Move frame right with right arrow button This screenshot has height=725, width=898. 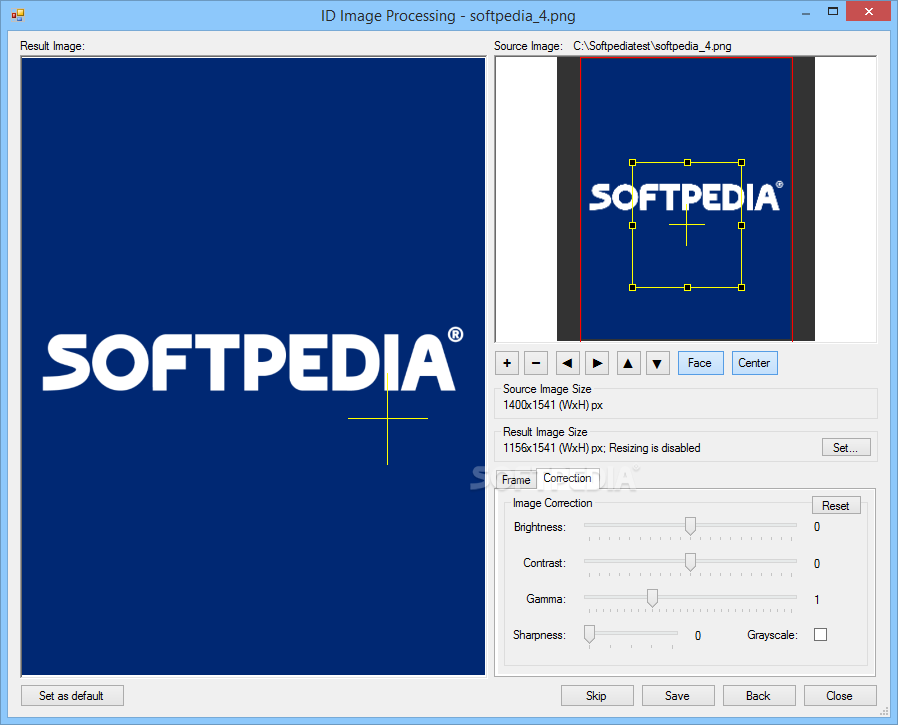click(x=597, y=363)
